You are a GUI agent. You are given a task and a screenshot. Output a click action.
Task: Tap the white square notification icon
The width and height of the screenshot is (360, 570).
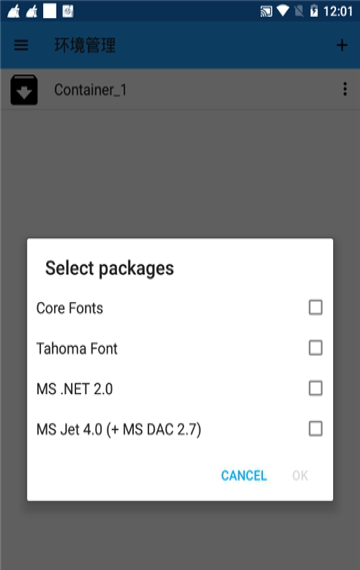[50, 11]
